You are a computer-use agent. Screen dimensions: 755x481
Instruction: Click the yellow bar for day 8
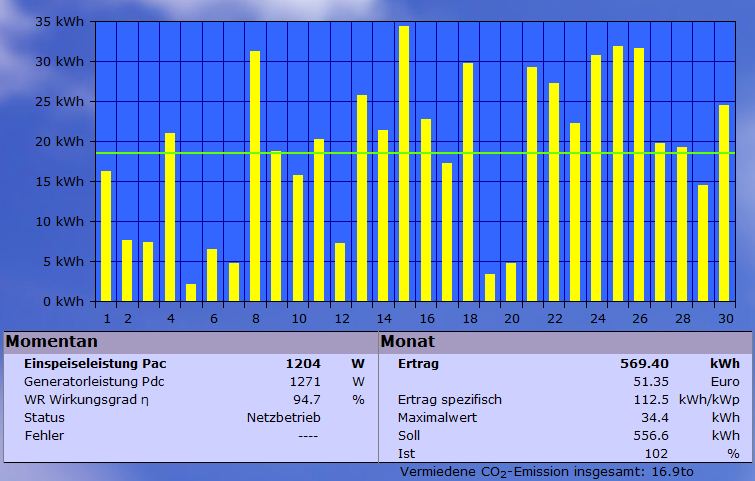255,176
